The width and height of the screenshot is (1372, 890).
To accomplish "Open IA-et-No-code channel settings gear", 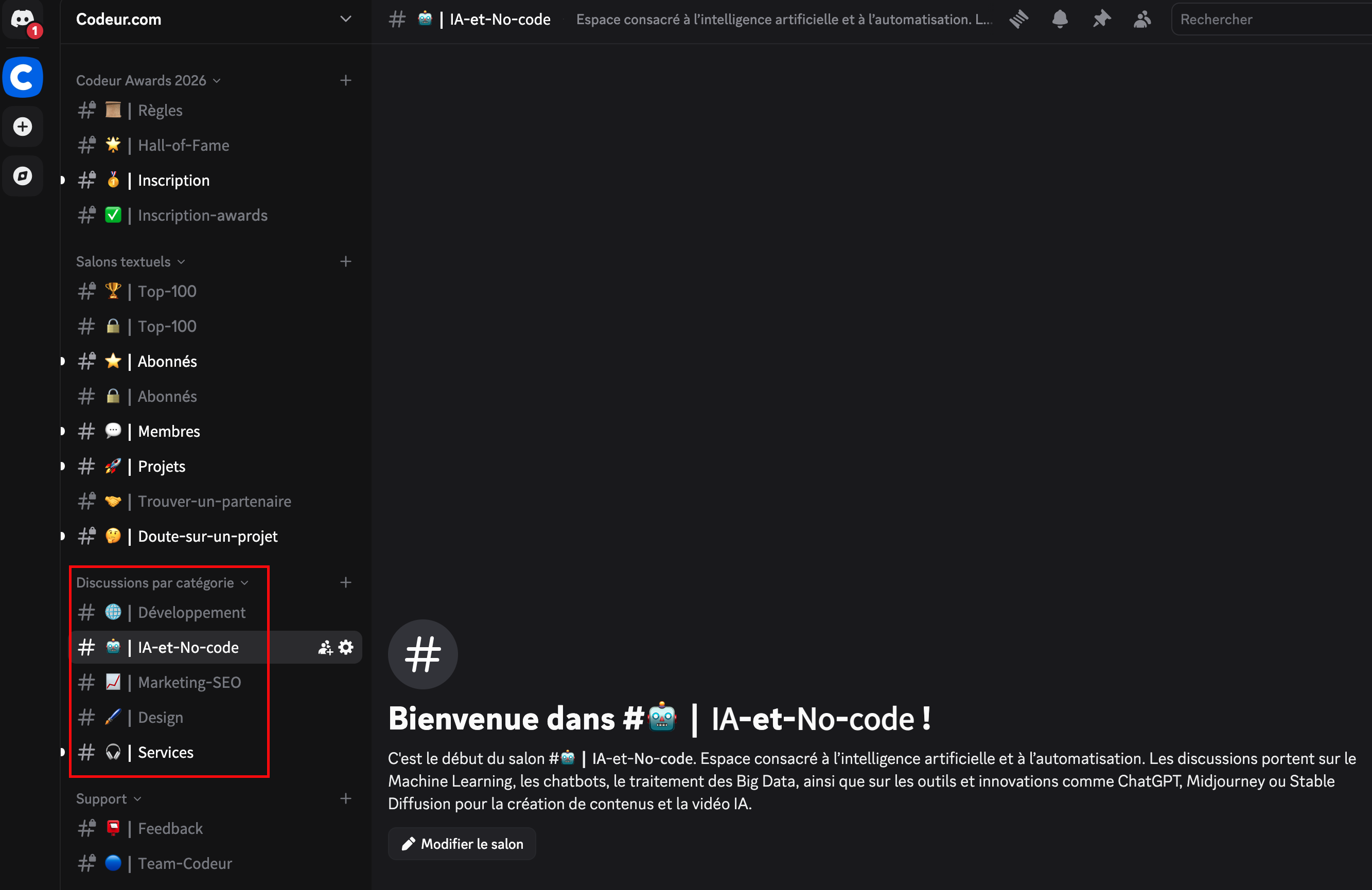I will pos(346,647).
